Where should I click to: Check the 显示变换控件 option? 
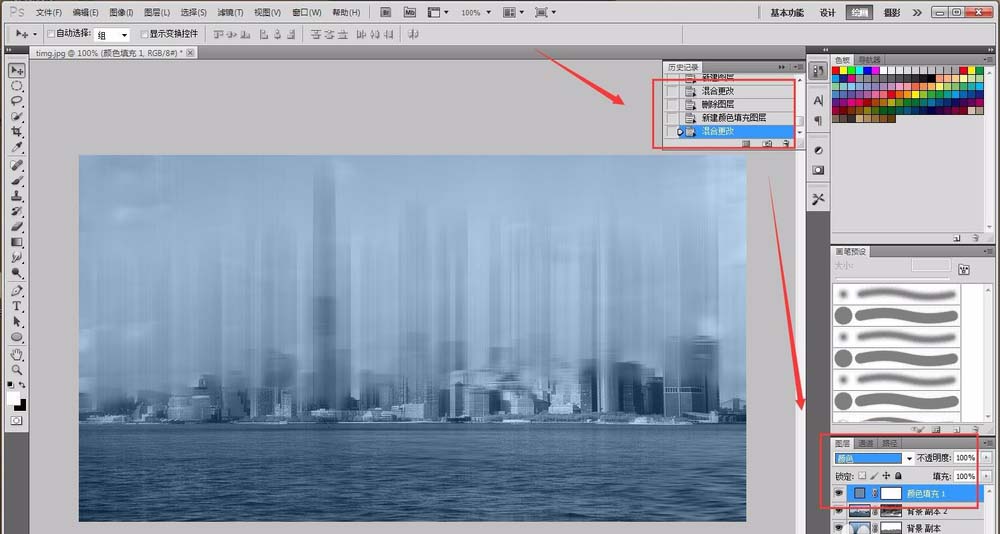145,34
